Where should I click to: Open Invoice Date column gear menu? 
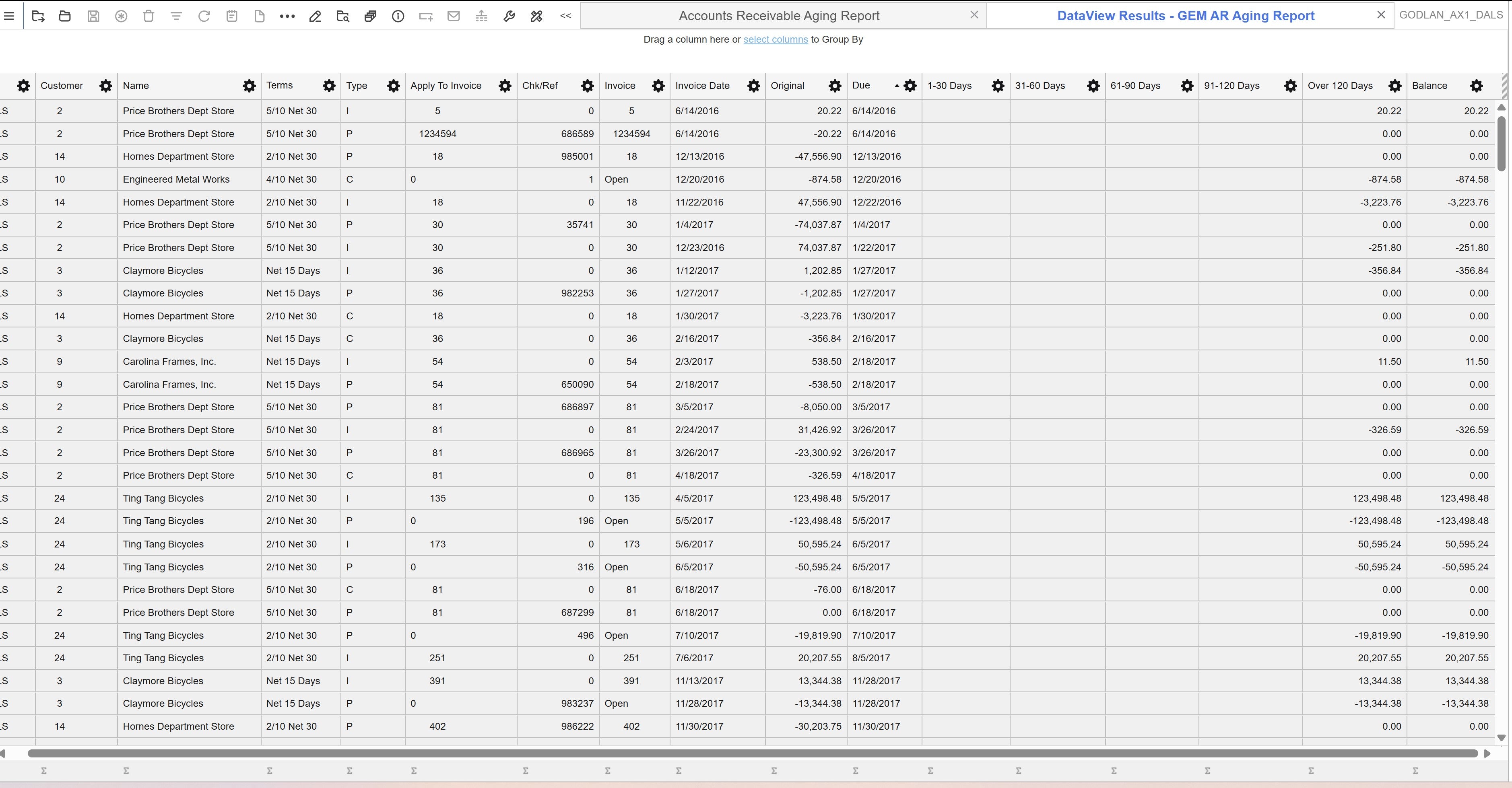pos(754,86)
